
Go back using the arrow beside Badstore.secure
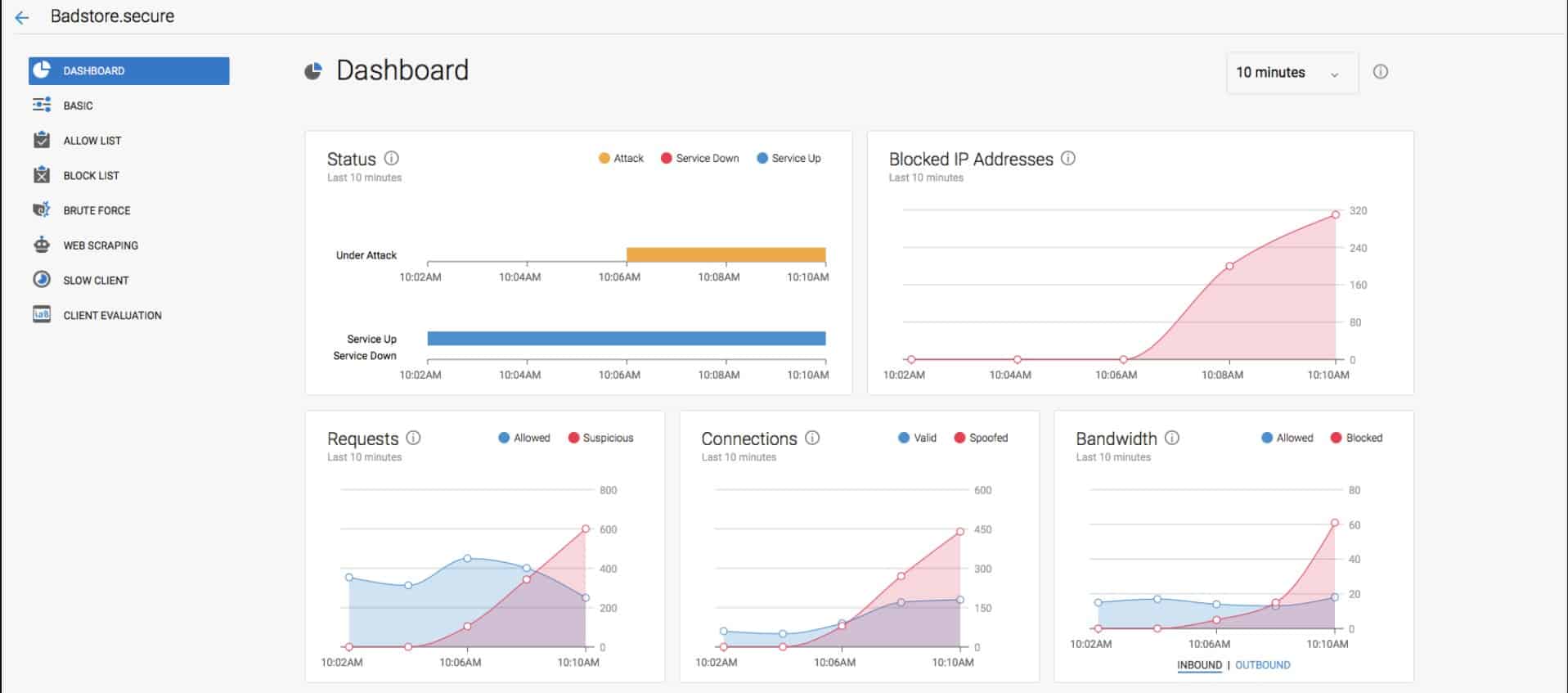pyautogui.click(x=22, y=17)
